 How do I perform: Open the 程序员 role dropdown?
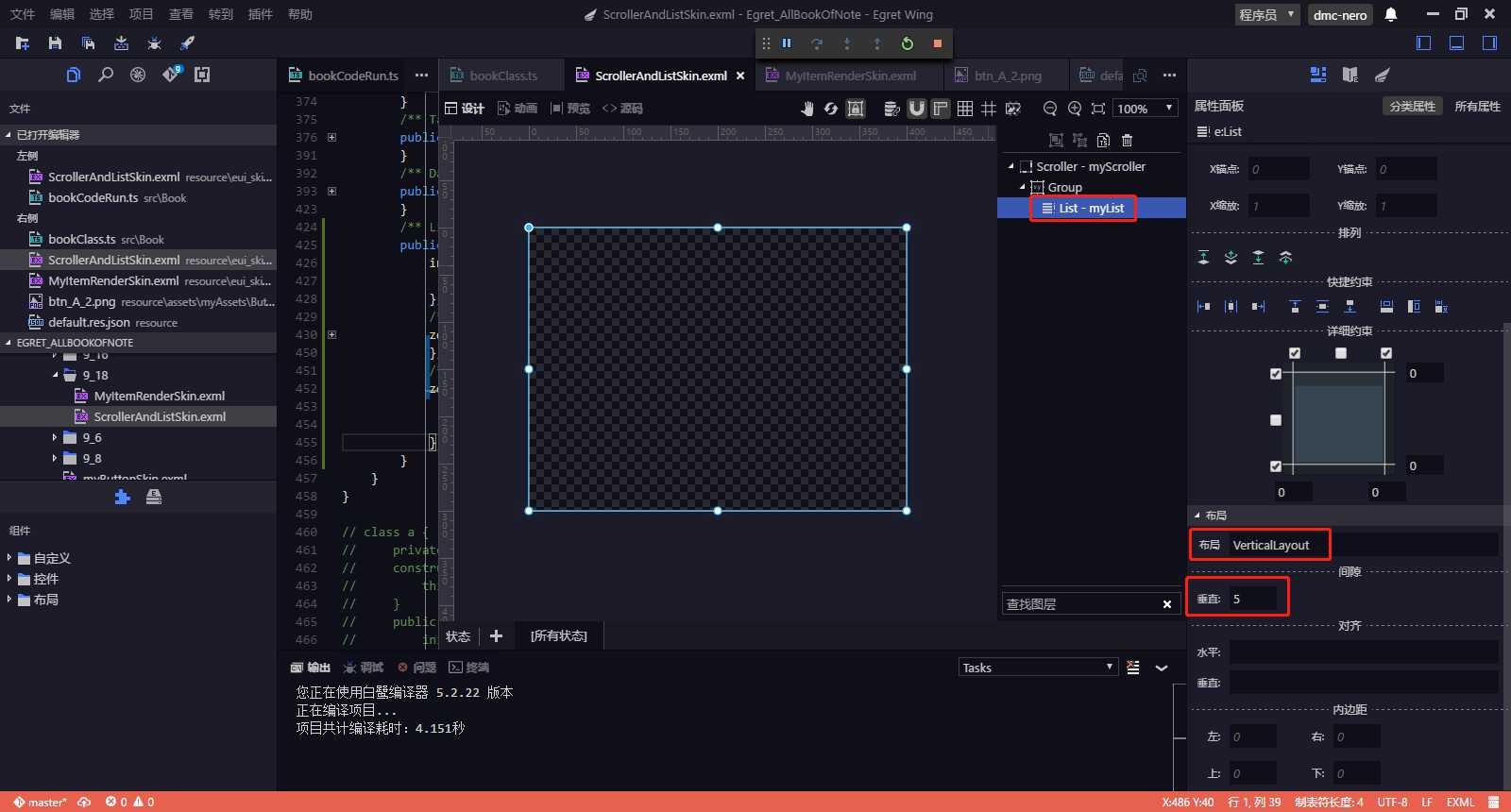pyautogui.click(x=1267, y=14)
